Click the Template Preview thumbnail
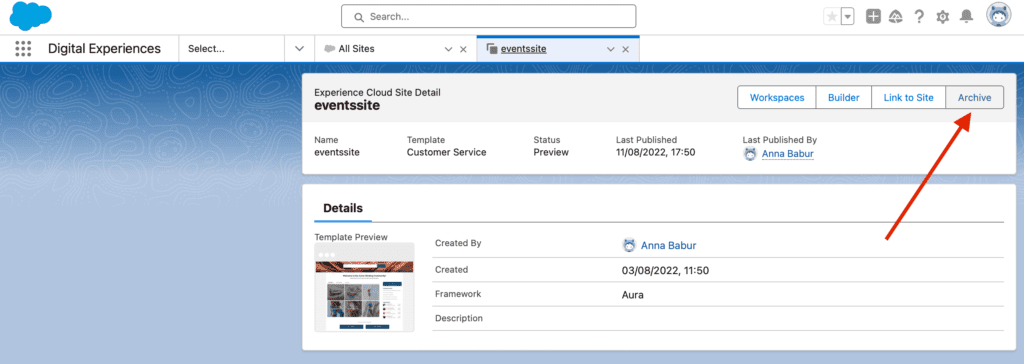 tap(364, 287)
